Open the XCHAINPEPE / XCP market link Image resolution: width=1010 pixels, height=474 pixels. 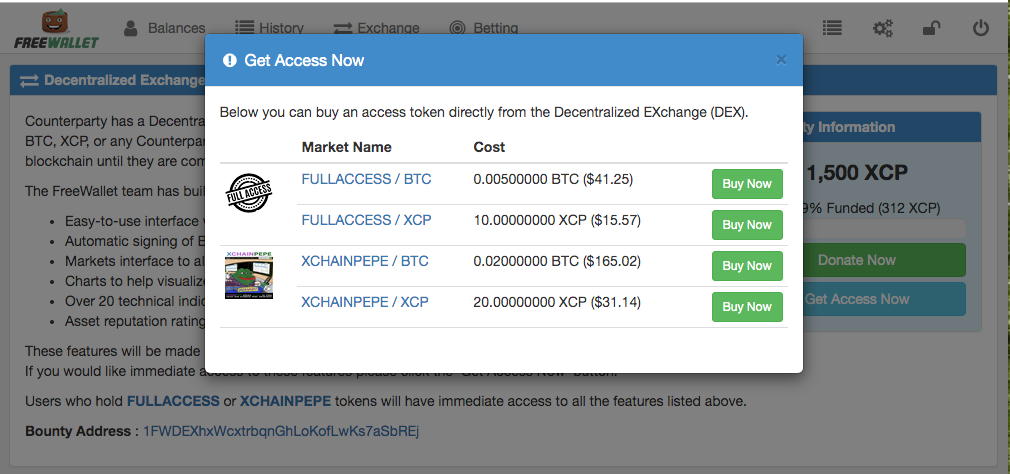(x=365, y=302)
